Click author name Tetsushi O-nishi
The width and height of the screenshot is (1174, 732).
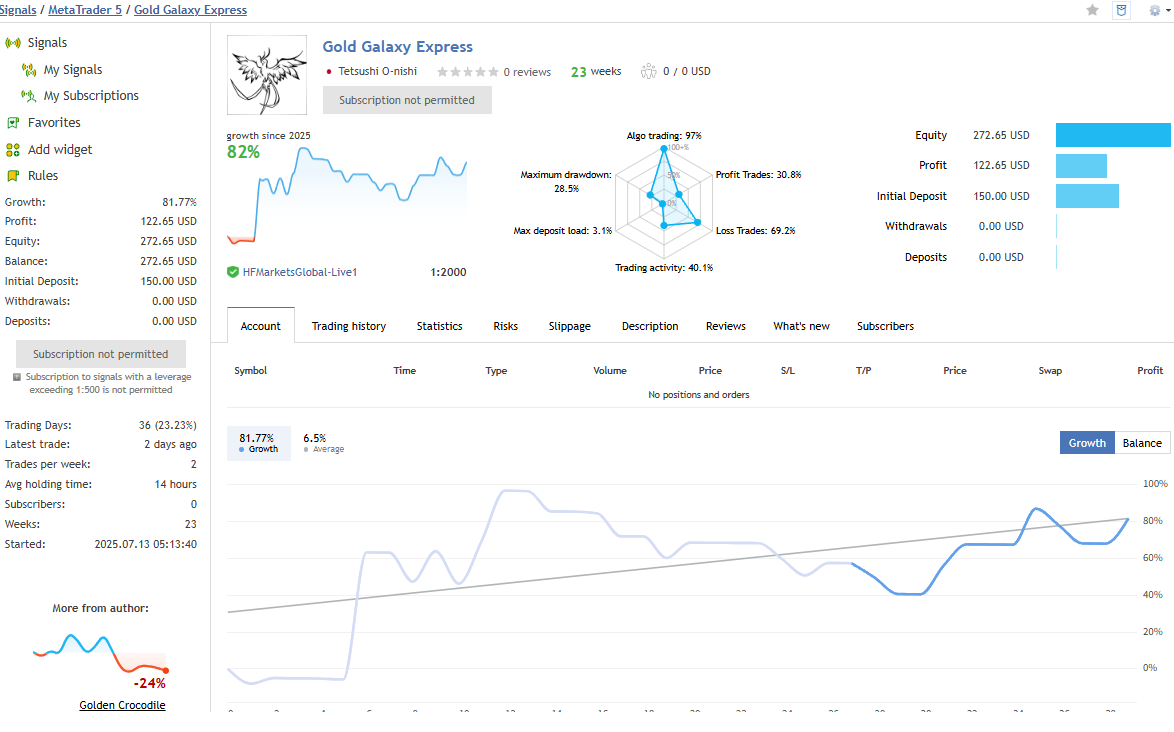tap(377, 72)
